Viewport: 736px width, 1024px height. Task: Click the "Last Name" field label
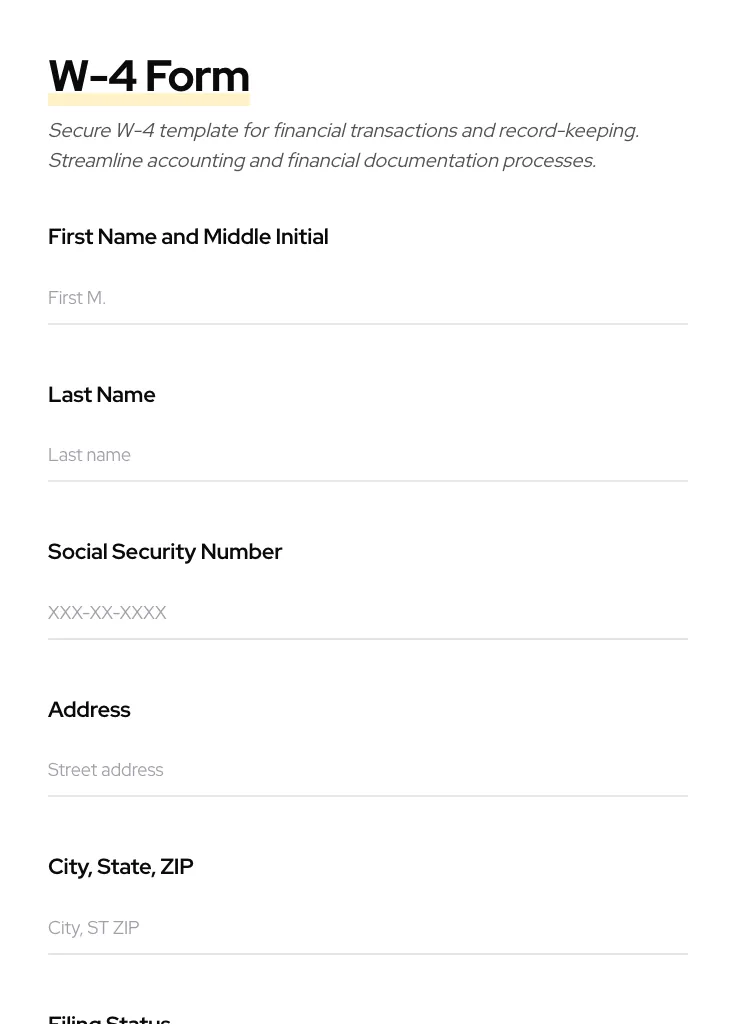coord(102,395)
